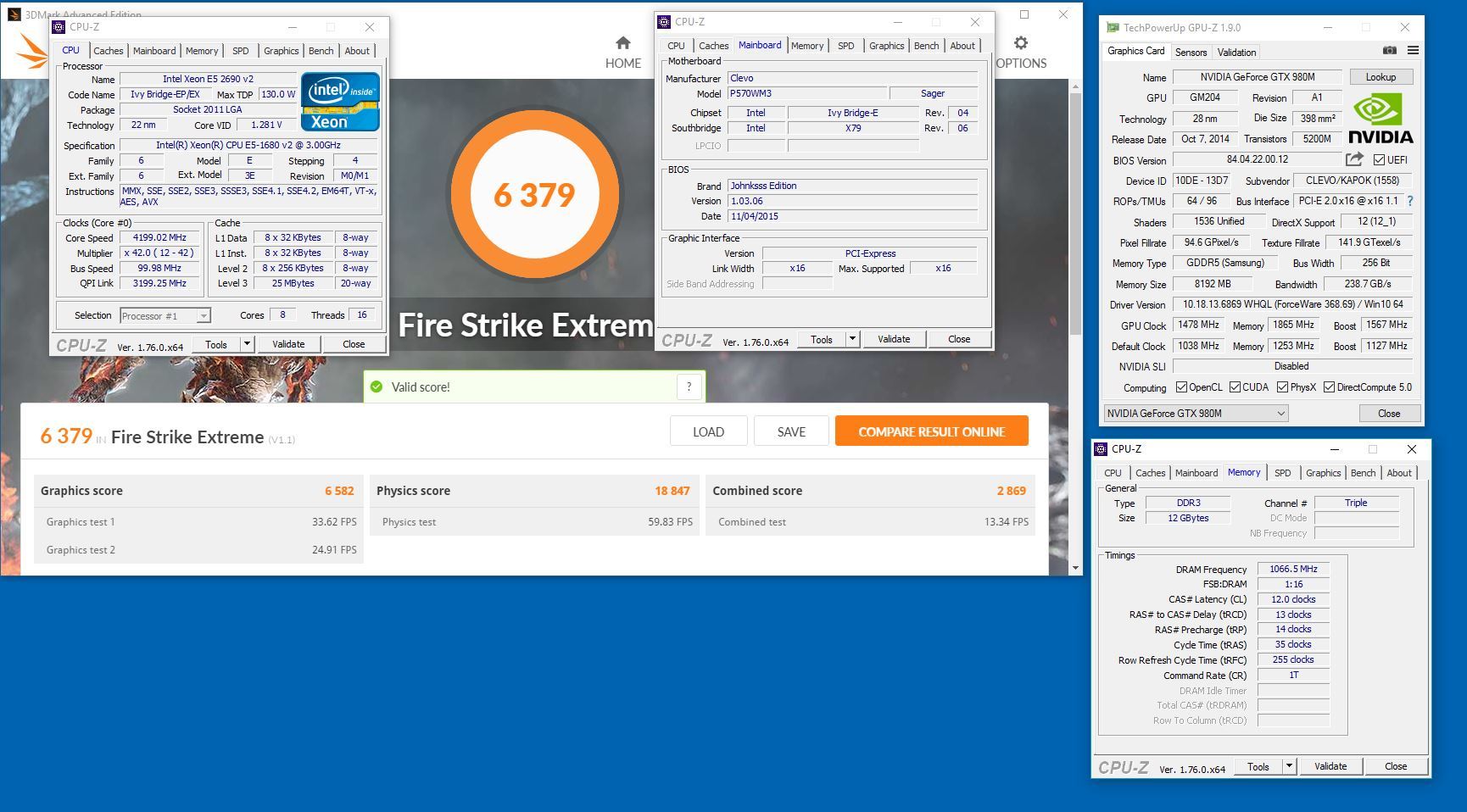Viewport: 1467px width, 812px height.
Task: Click the Intel Xeon logo in CPU-Z
Action: point(340,103)
